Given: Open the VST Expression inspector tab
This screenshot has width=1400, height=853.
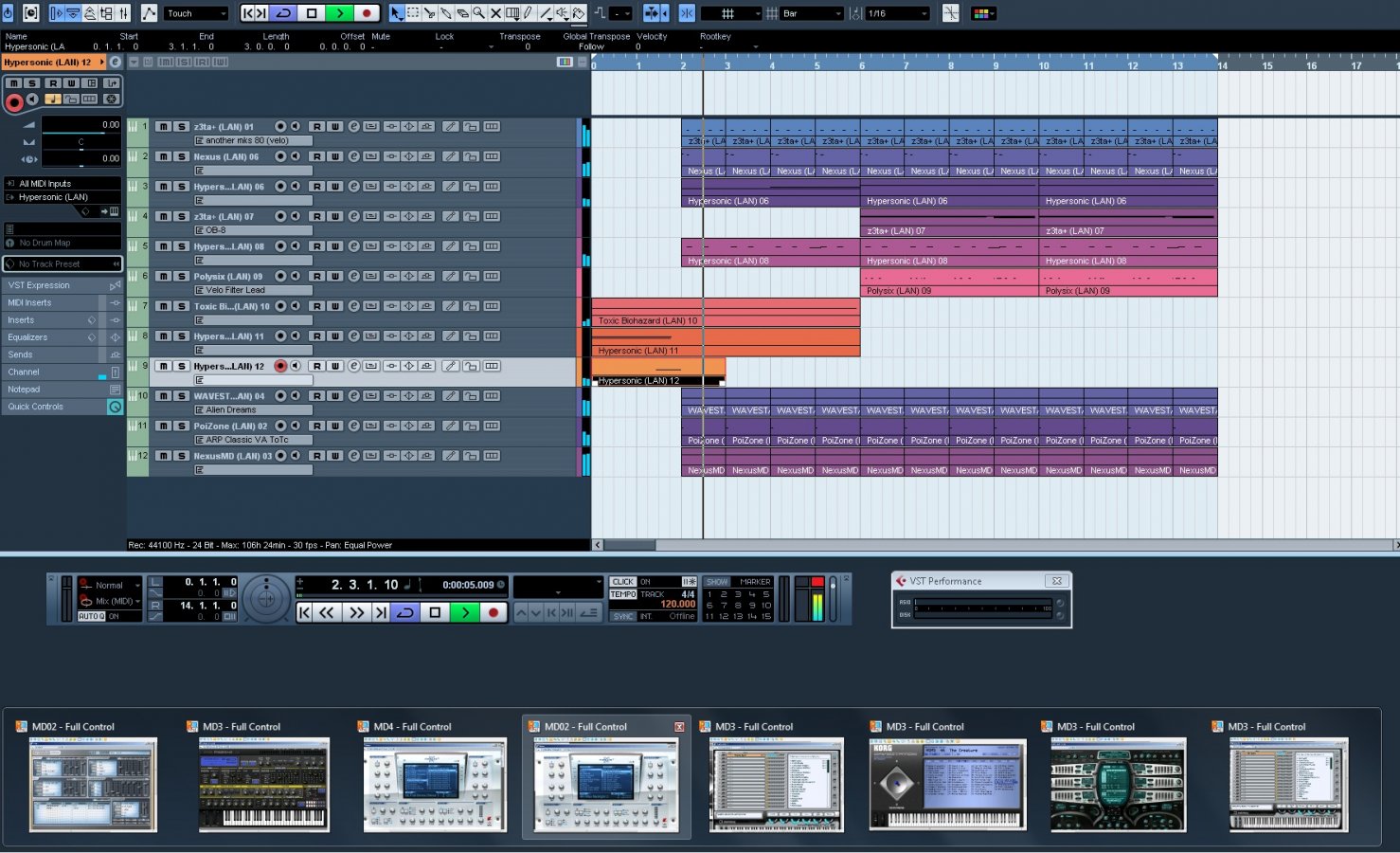Looking at the screenshot, I should coord(63,285).
